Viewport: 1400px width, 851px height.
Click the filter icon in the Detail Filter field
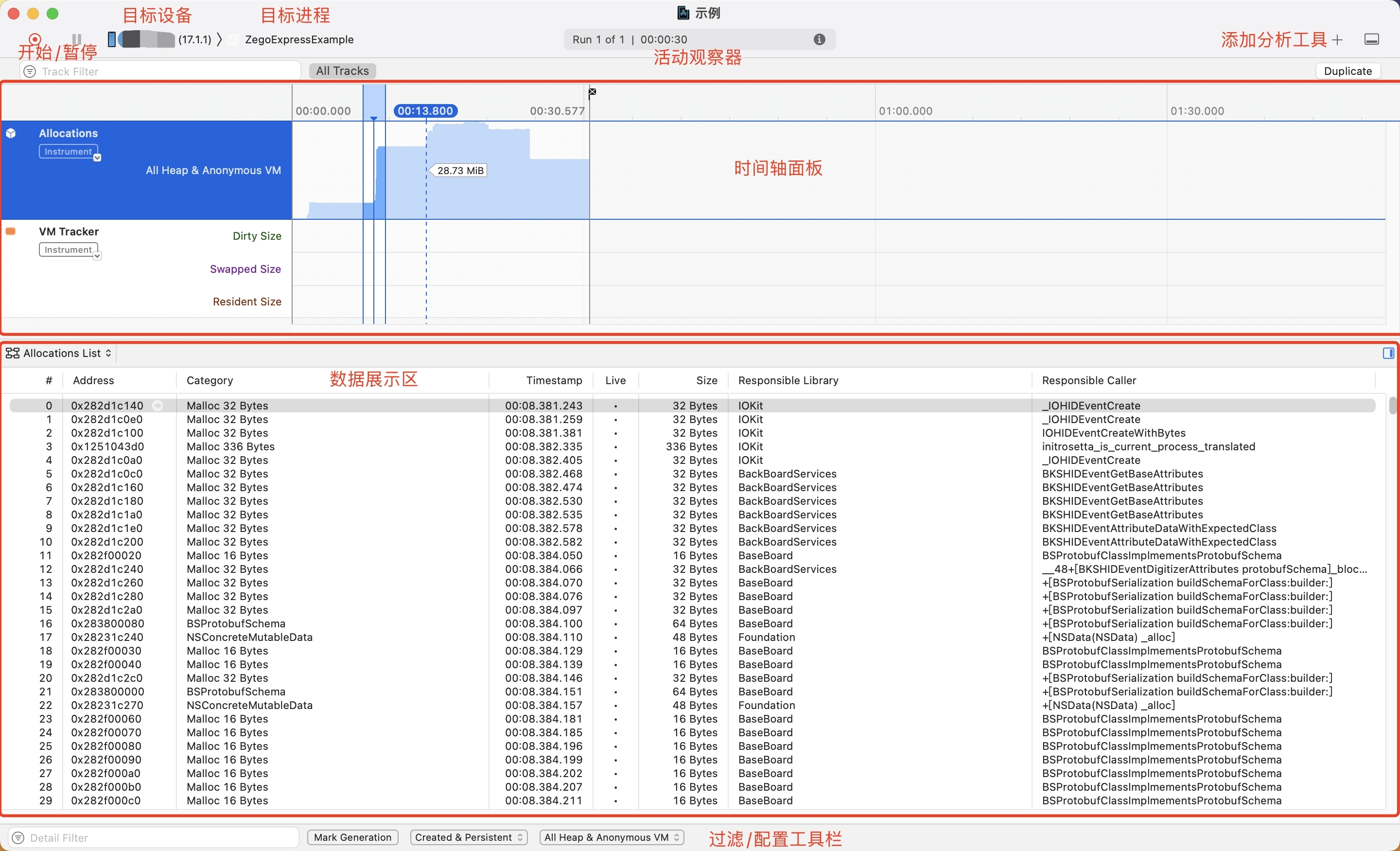click(19, 837)
